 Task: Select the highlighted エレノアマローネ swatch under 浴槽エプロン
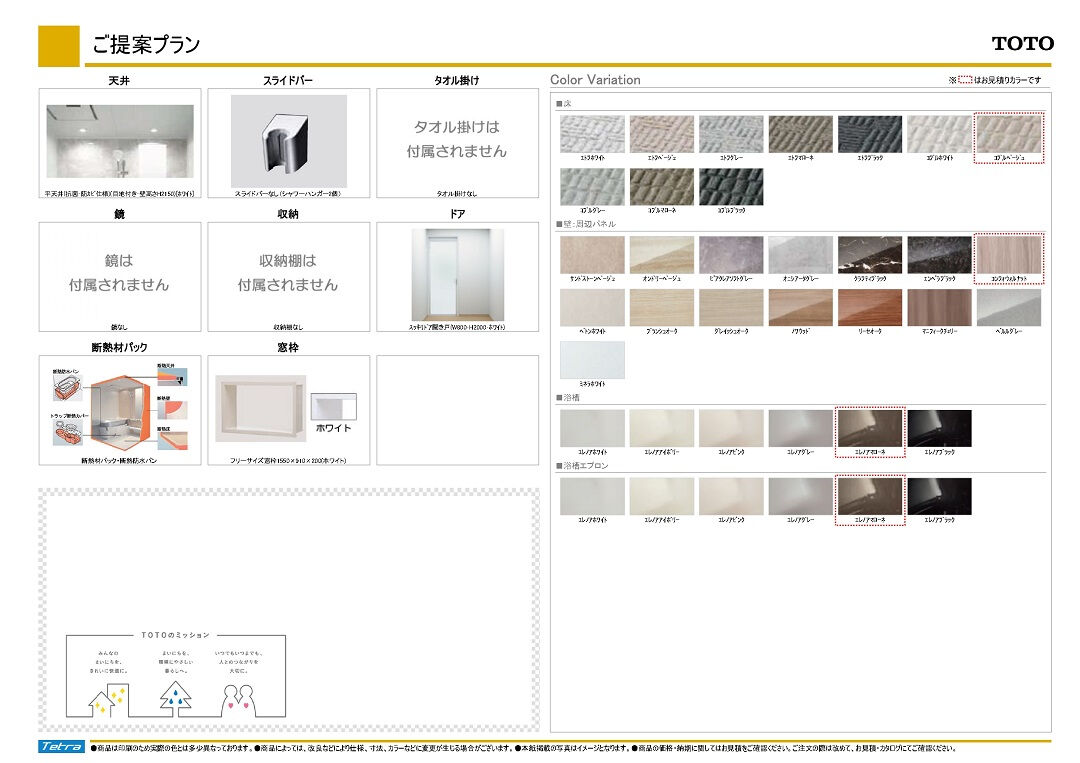(870, 497)
